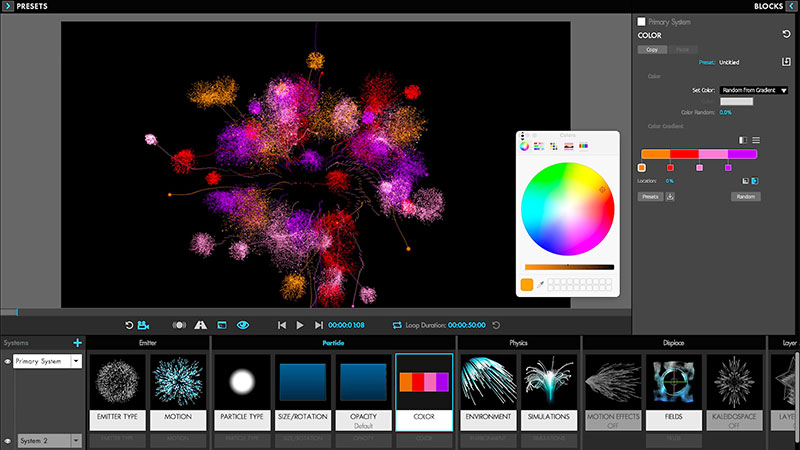Click the download icon next to Presets button
The width and height of the screenshot is (800, 450).
(669, 197)
